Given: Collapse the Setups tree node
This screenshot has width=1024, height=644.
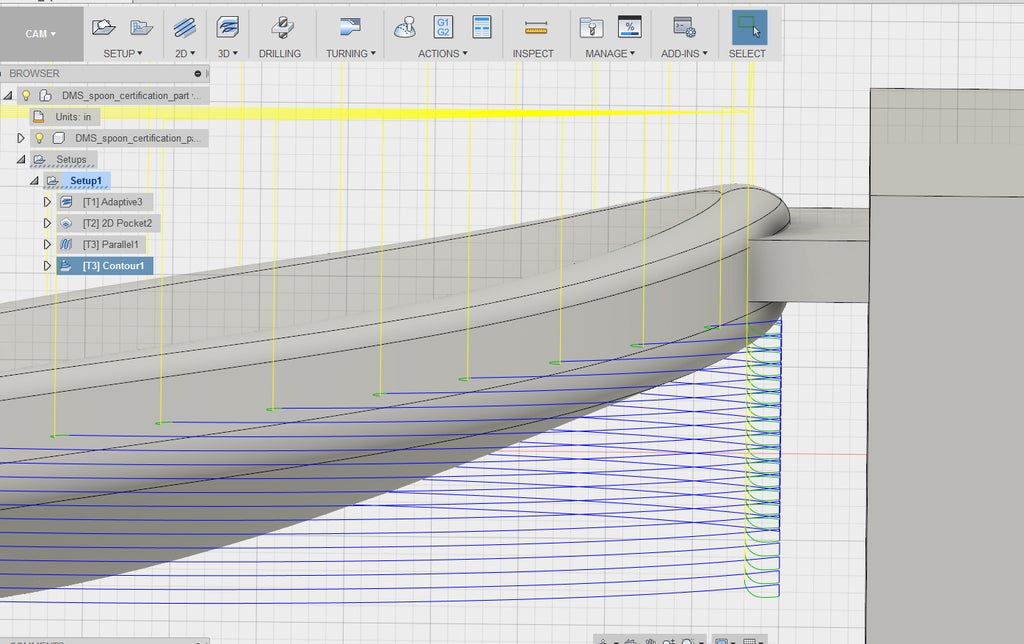Looking at the screenshot, I should [20, 160].
